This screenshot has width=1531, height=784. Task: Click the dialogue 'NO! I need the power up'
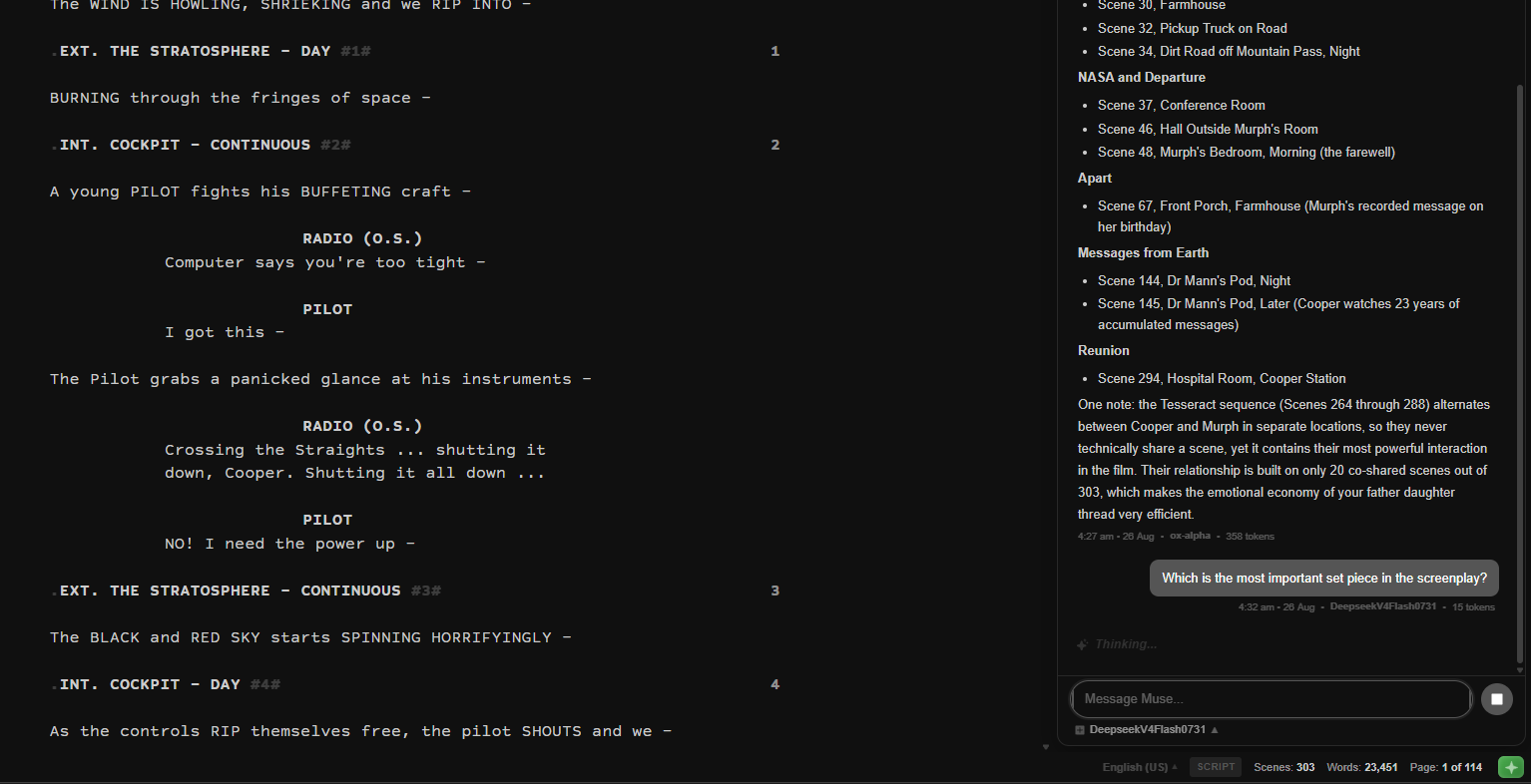point(289,544)
